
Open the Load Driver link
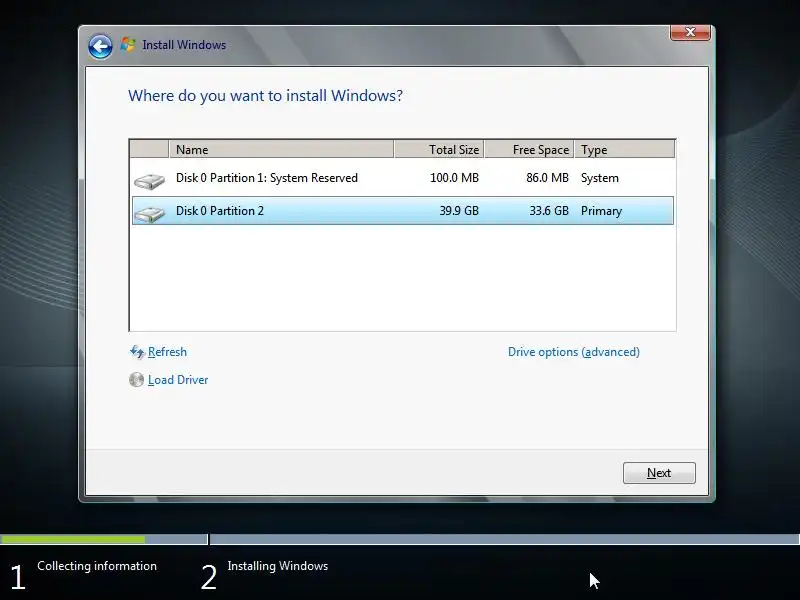(x=178, y=380)
